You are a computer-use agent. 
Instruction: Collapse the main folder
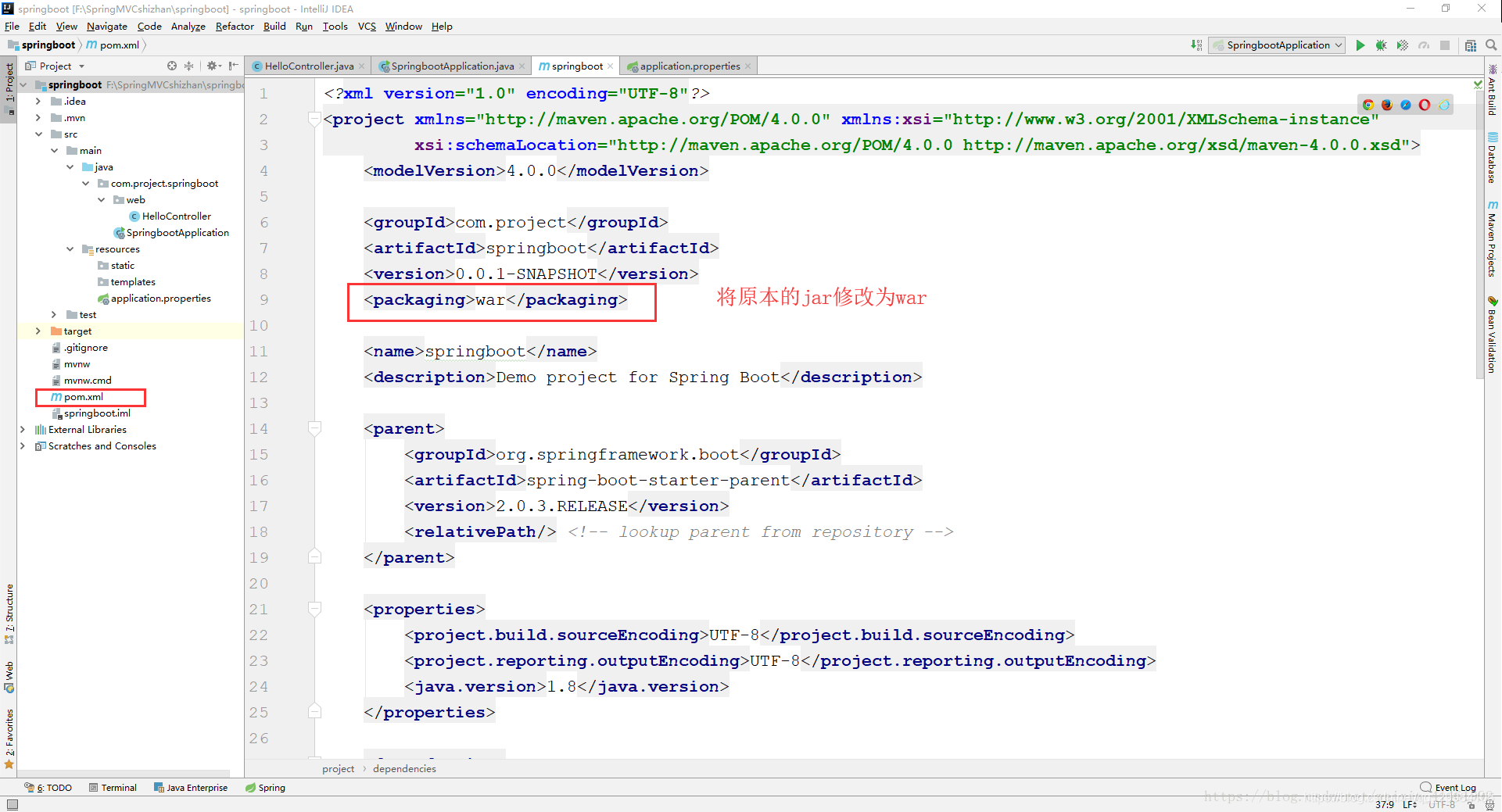(x=54, y=151)
